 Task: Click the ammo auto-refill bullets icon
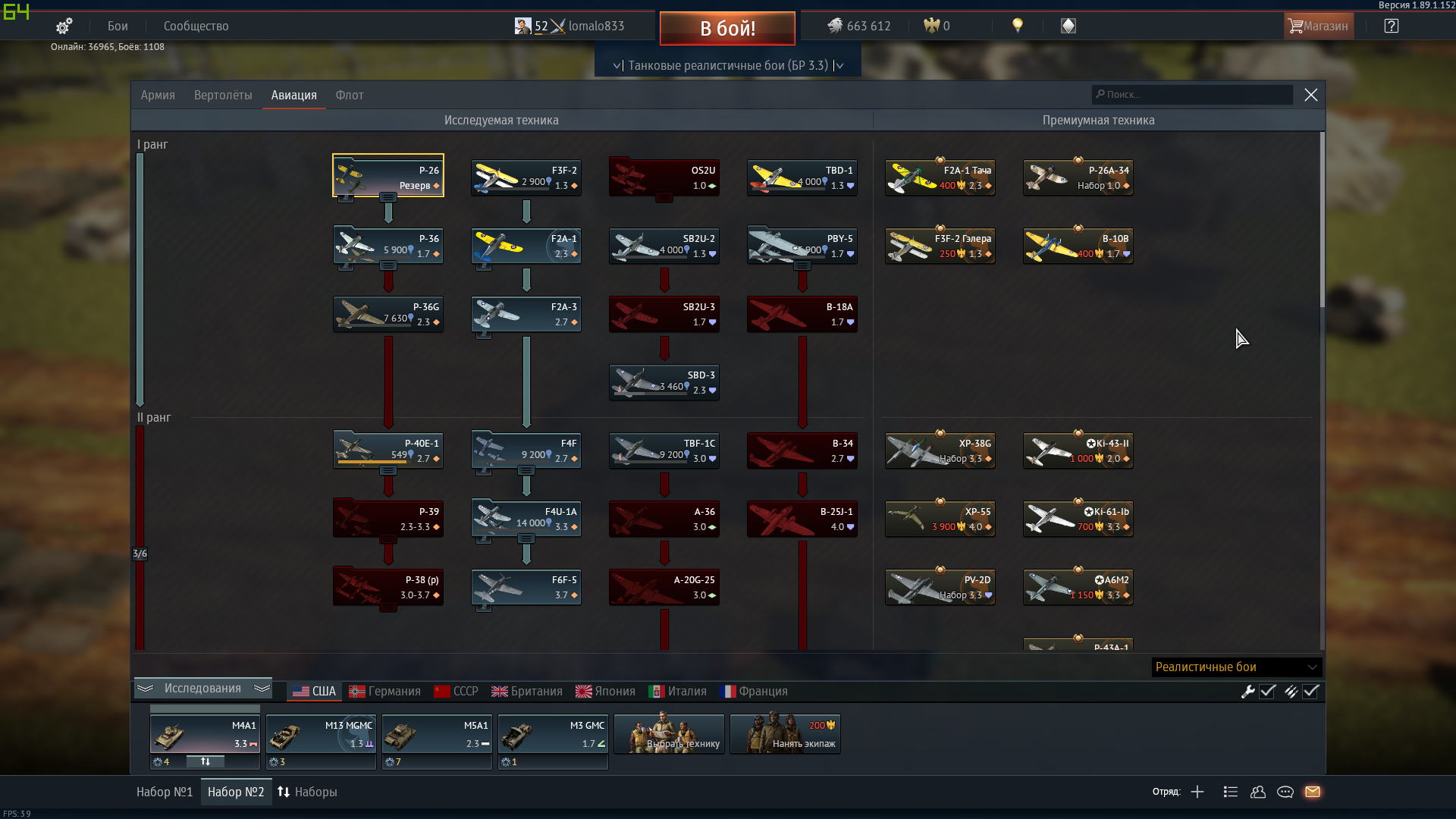(1291, 692)
